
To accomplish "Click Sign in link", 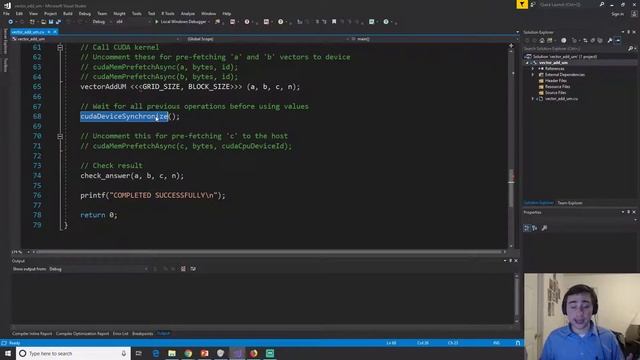I will [618, 14].
